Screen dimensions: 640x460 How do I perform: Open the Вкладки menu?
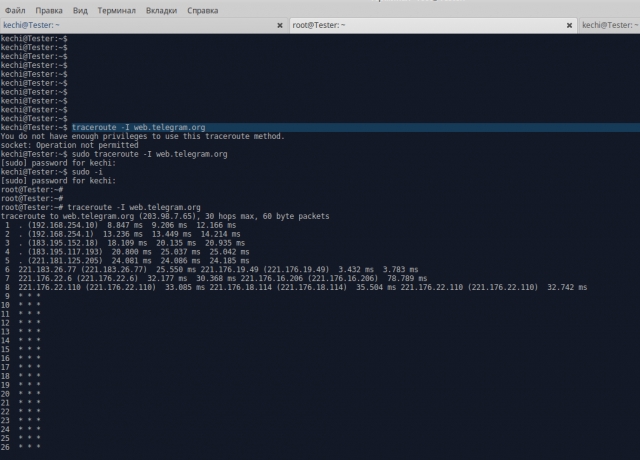[x=161, y=11]
